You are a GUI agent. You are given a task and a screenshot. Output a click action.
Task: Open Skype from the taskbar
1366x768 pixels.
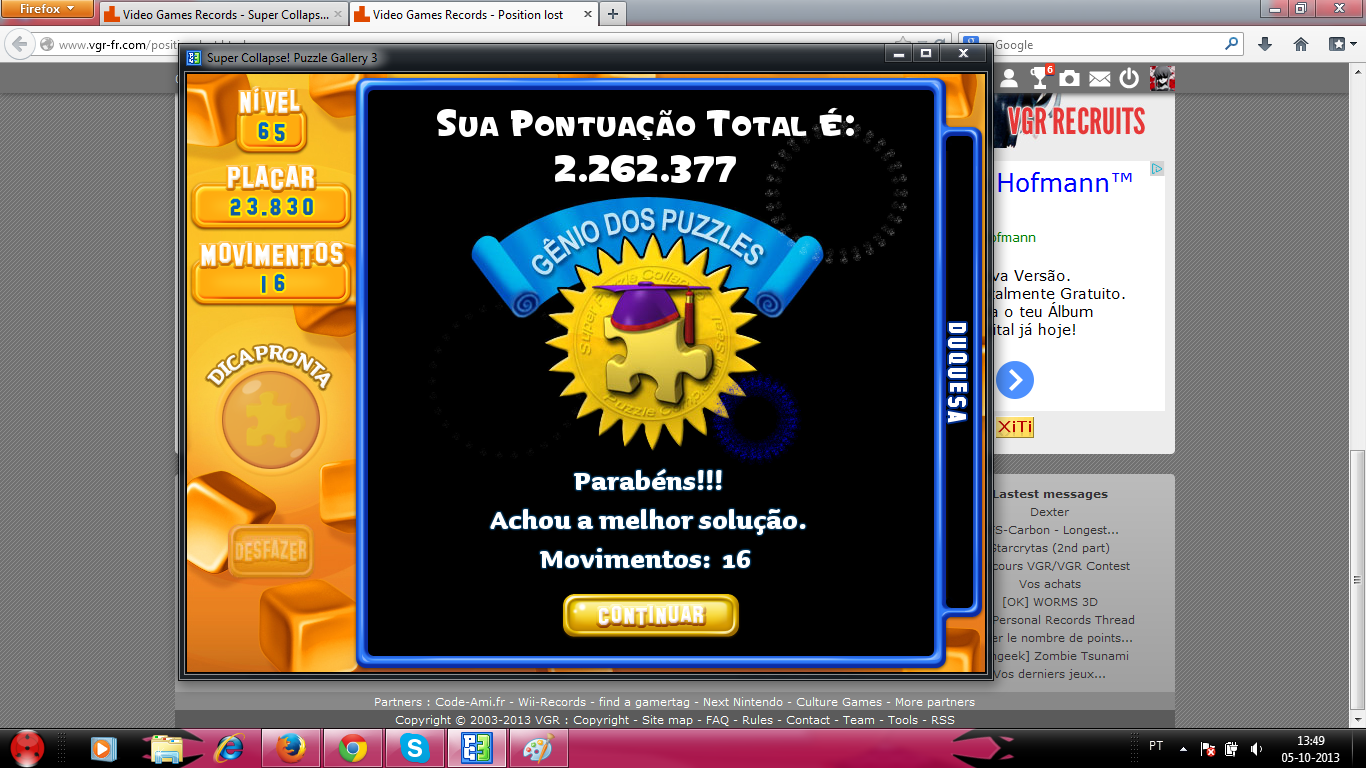(x=414, y=748)
